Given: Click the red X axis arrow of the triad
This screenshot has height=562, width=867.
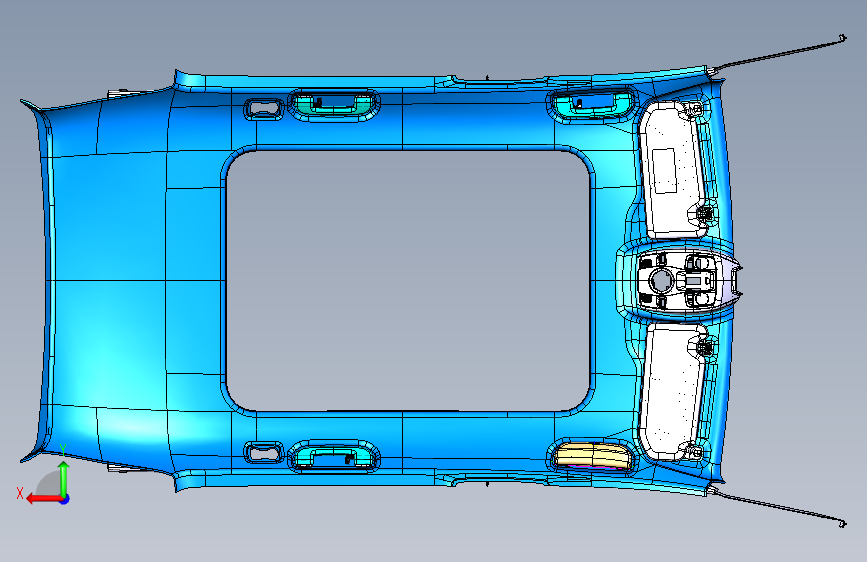Looking at the screenshot, I should pos(43,499).
